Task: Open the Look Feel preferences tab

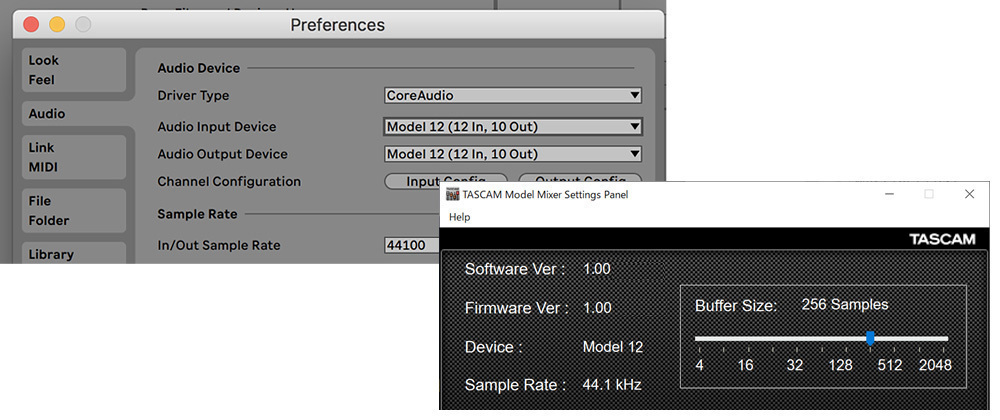Action: tap(73, 70)
